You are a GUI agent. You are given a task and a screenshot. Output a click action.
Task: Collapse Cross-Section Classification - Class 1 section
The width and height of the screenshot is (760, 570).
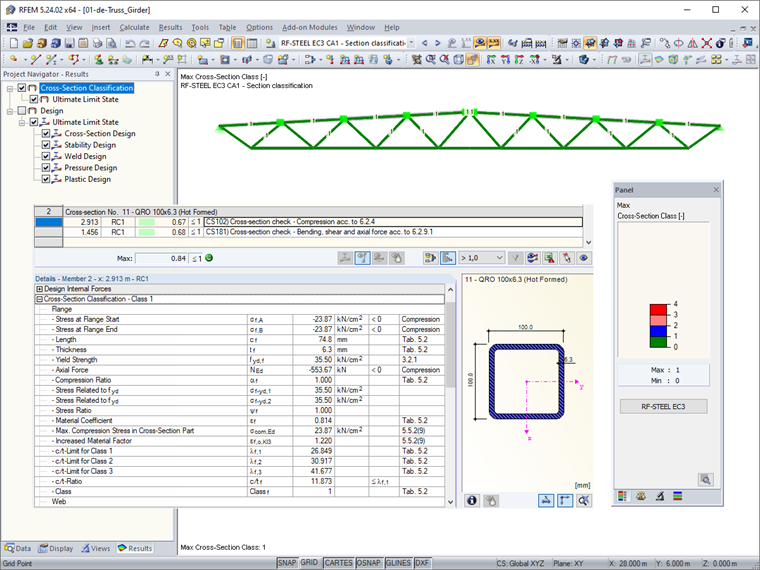[x=40, y=299]
